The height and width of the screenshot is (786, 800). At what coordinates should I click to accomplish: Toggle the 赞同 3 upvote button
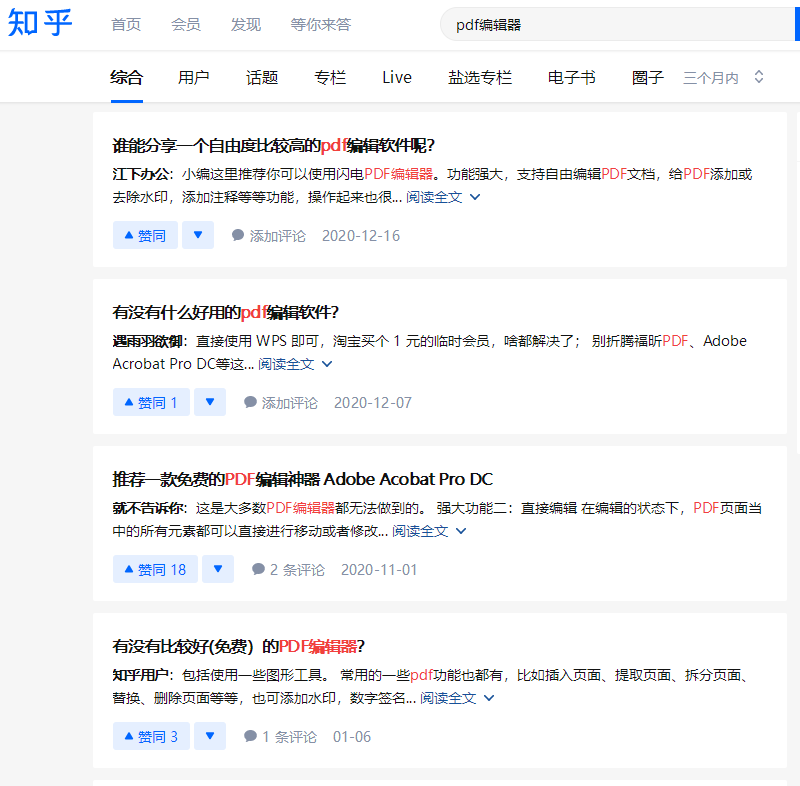(x=150, y=735)
